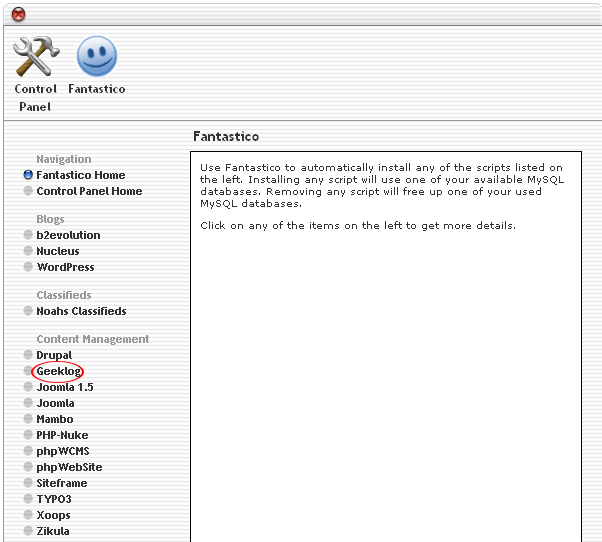Click the Classifieds section heading

tap(64, 295)
